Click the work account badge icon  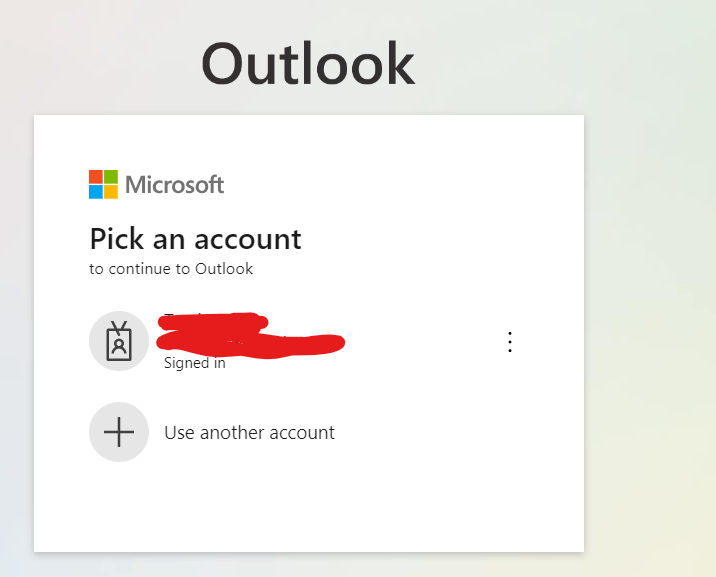pyautogui.click(x=119, y=341)
